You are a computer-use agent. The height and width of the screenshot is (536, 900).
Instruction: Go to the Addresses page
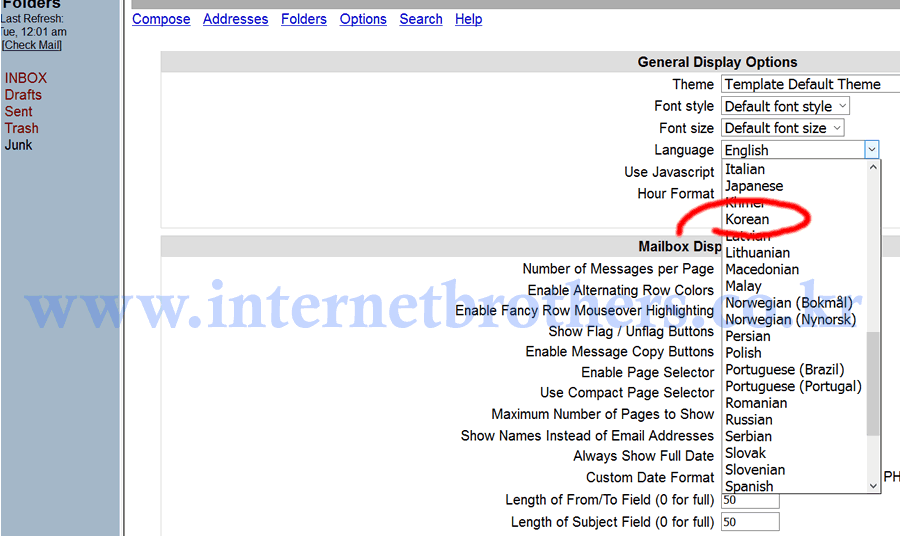coord(235,19)
